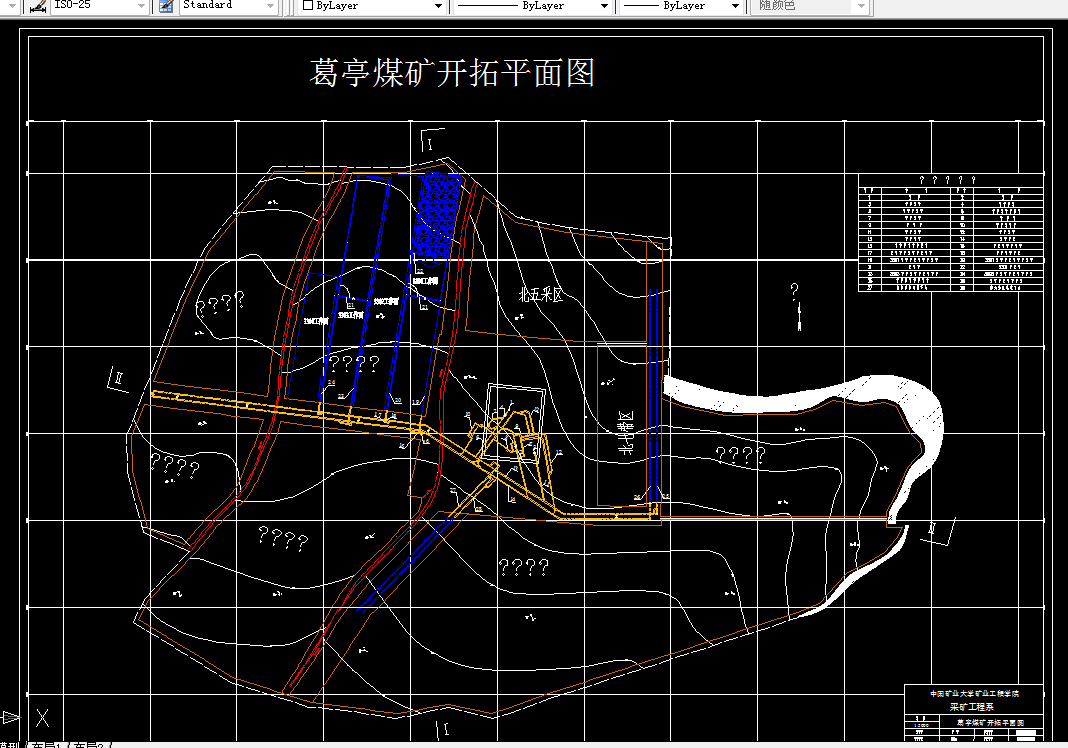Open the ISO-25 dimension style dropdown
The height and width of the screenshot is (748, 1068).
click(x=139, y=7)
